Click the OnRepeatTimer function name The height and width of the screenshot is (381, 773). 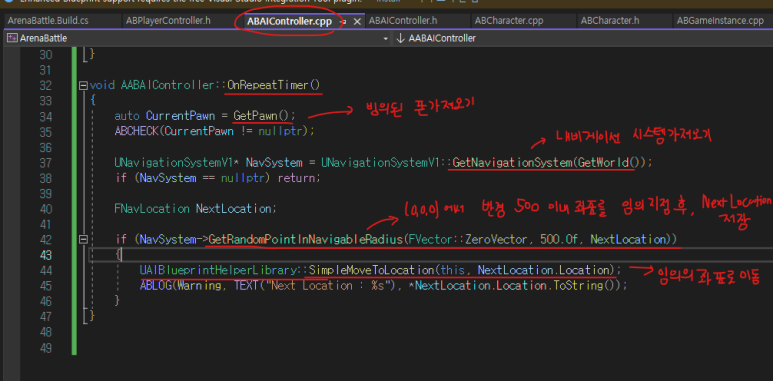(268, 85)
